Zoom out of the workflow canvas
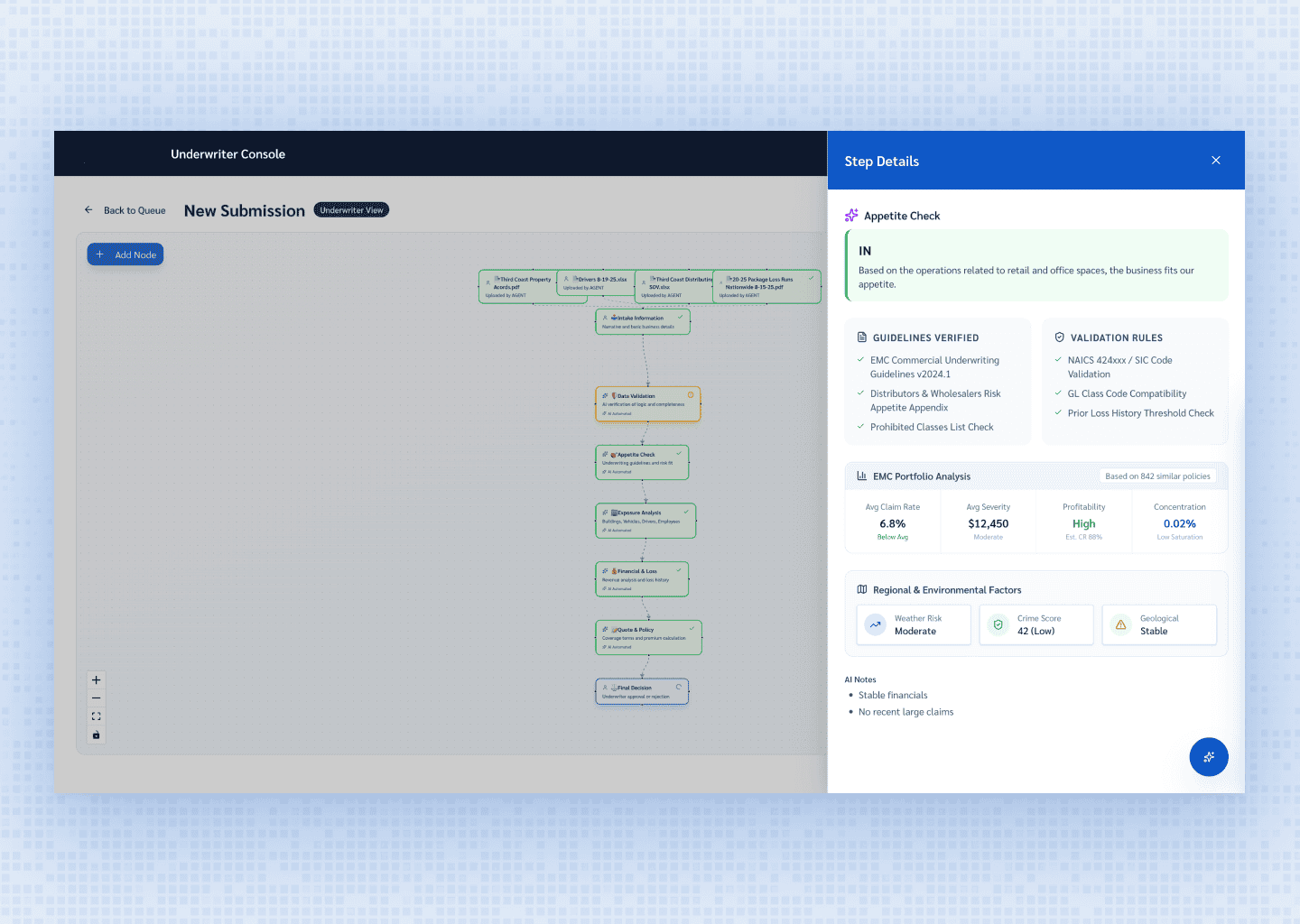 tap(97, 698)
